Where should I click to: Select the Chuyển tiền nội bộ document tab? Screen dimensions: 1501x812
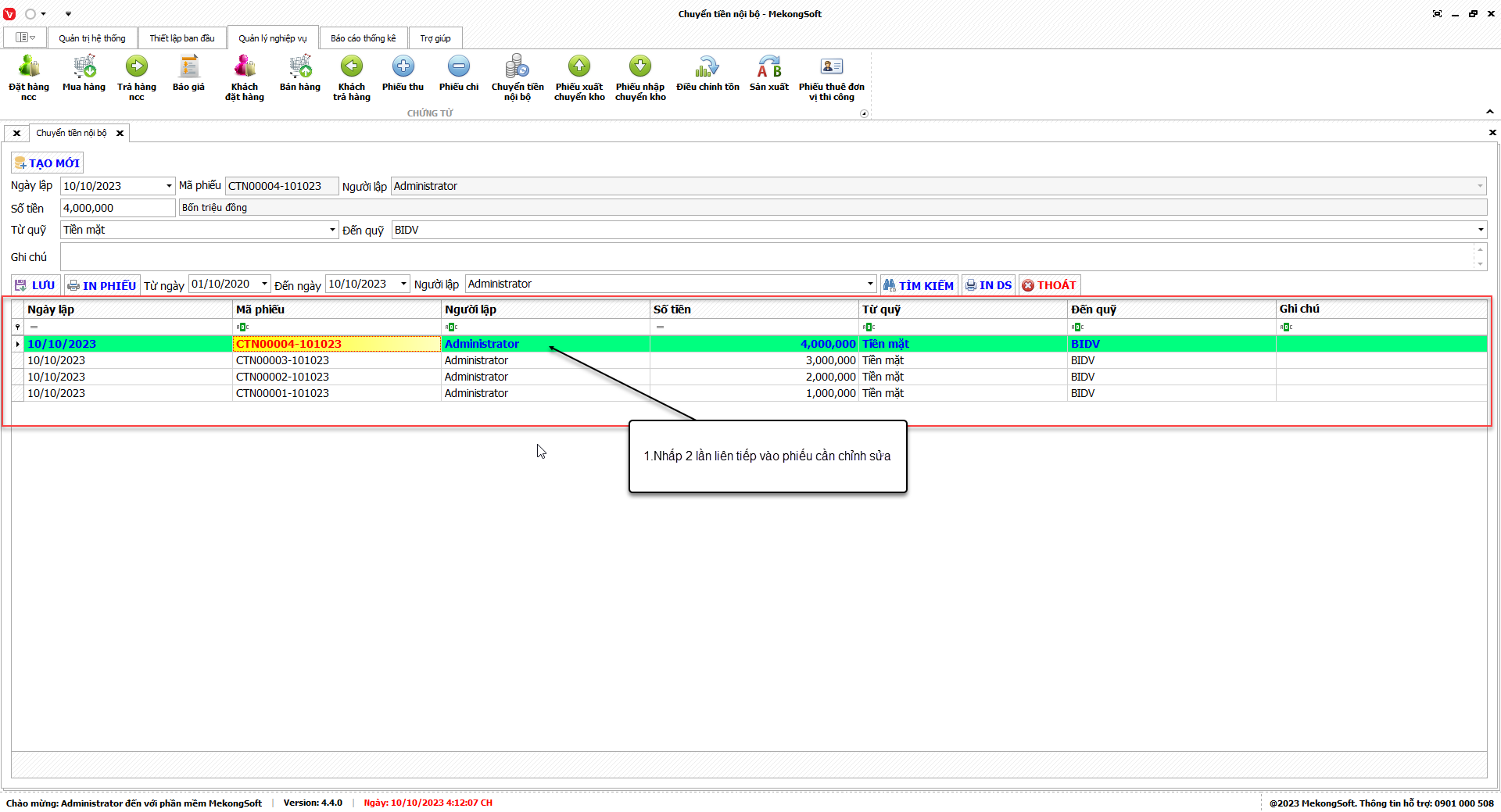point(71,134)
